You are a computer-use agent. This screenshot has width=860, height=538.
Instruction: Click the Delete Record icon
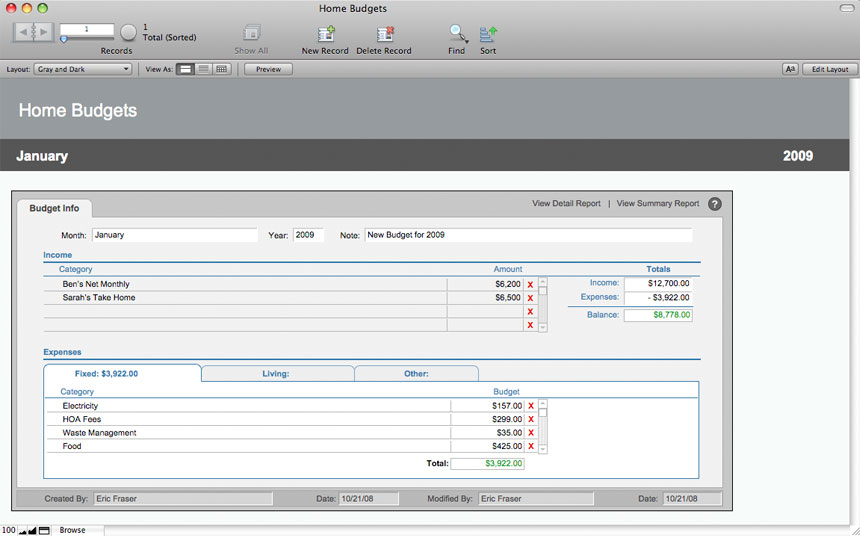[385, 34]
